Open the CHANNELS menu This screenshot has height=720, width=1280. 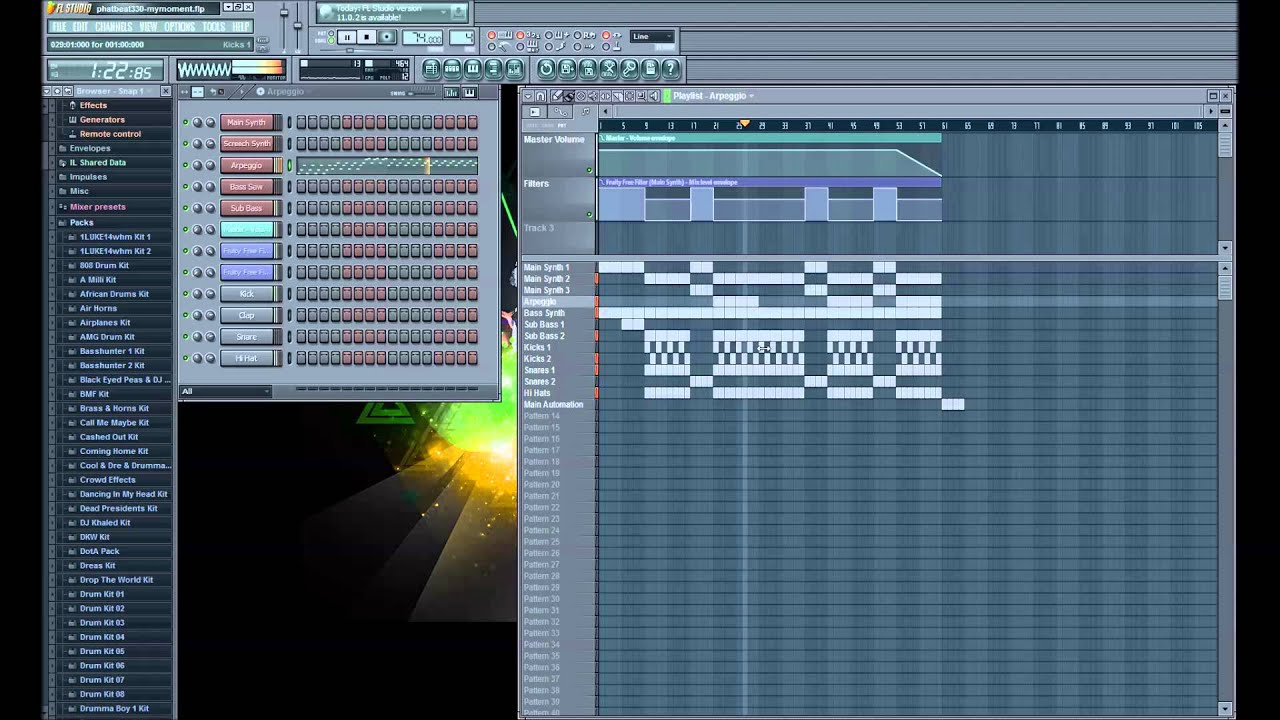[x=113, y=27]
